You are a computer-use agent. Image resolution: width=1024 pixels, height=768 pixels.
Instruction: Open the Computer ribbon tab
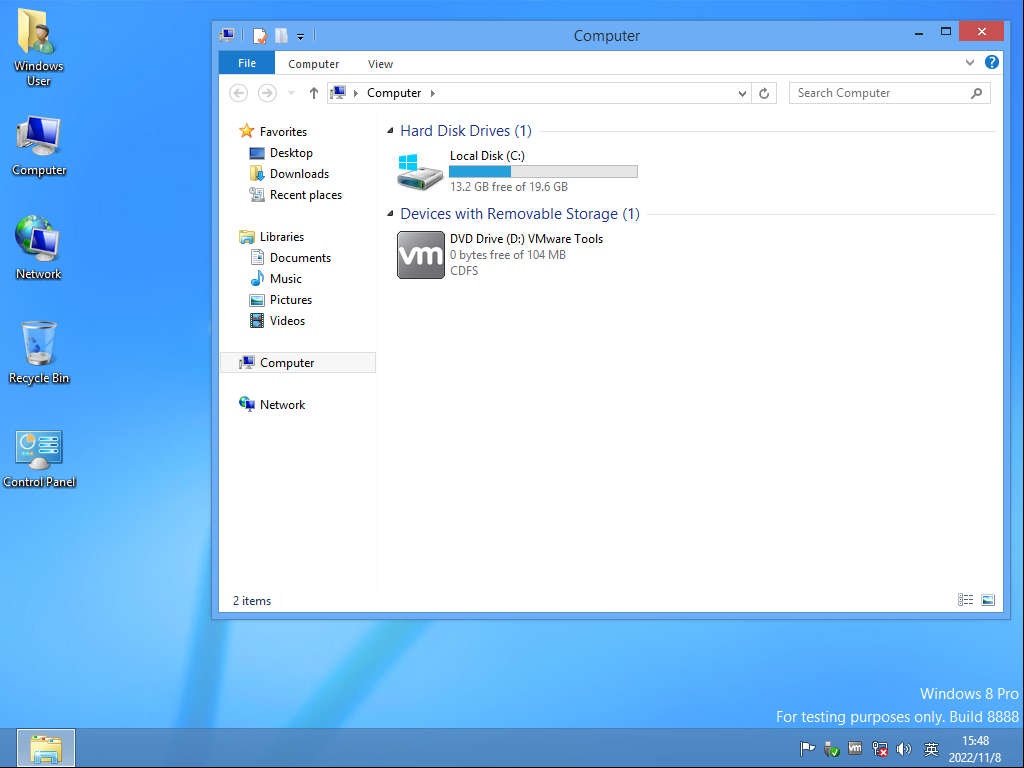click(x=313, y=64)
